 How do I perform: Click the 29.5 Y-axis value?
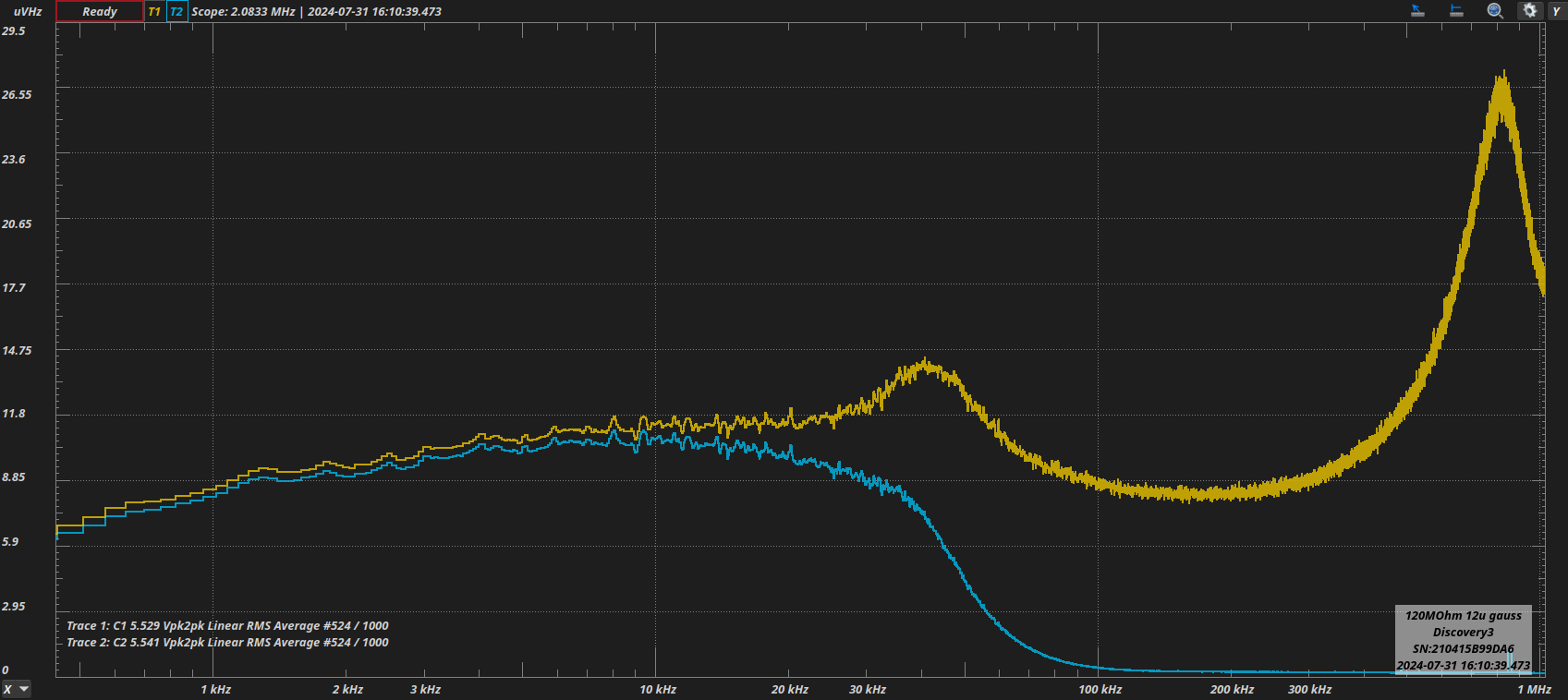pos(14,30)
